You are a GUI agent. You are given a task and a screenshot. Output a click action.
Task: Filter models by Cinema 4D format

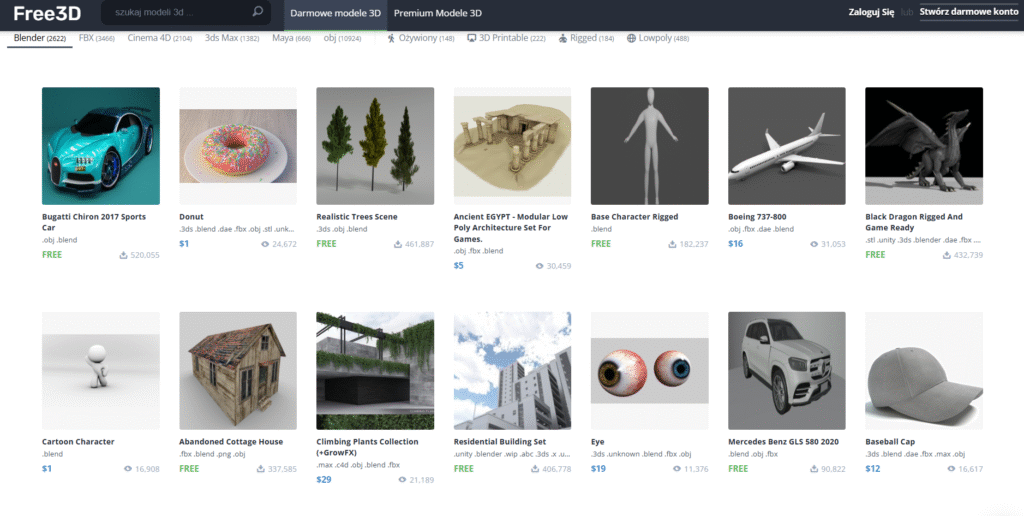click(159, 38)
